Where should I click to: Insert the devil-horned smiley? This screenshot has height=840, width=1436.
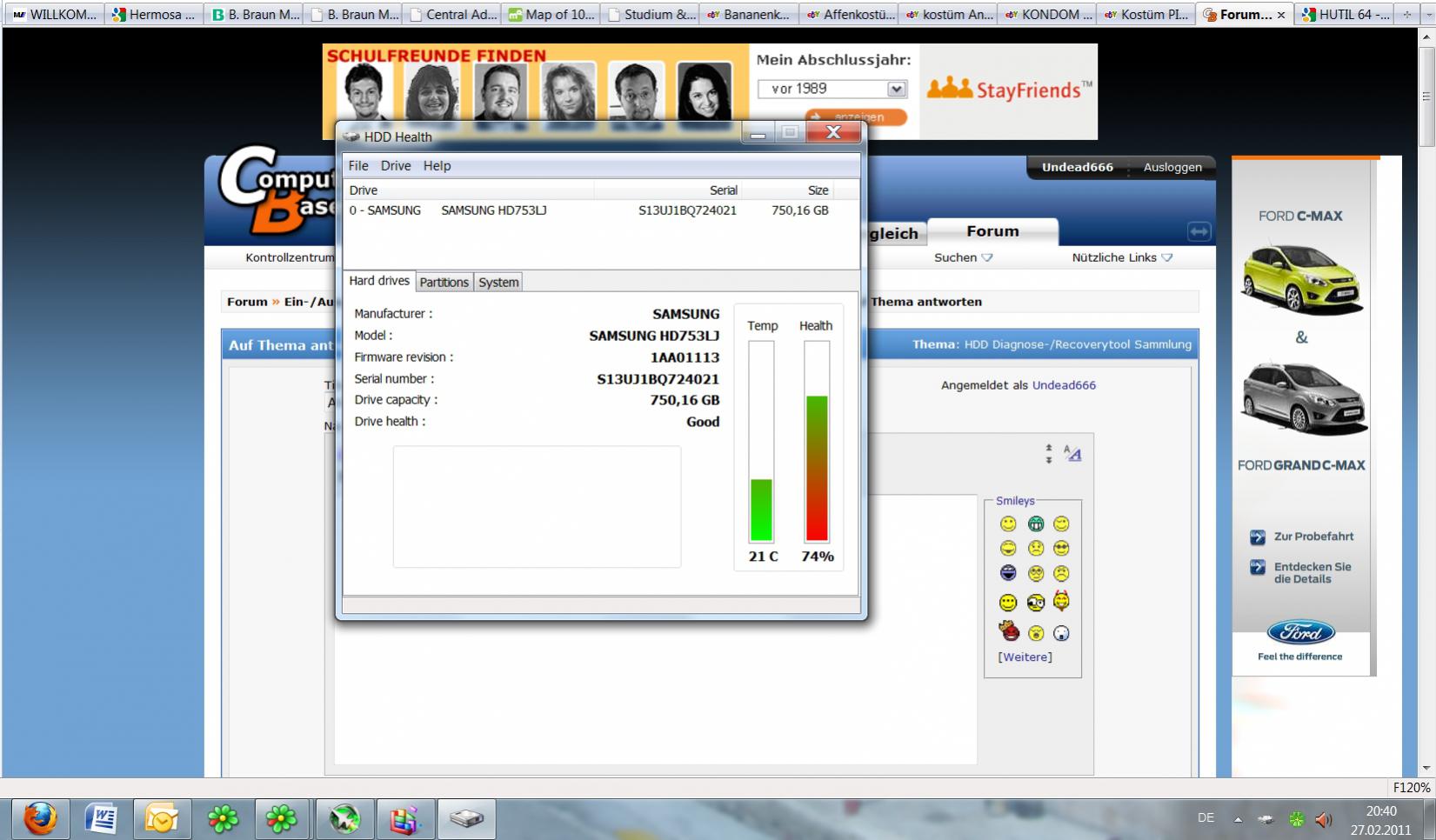tap(1061, 601)
